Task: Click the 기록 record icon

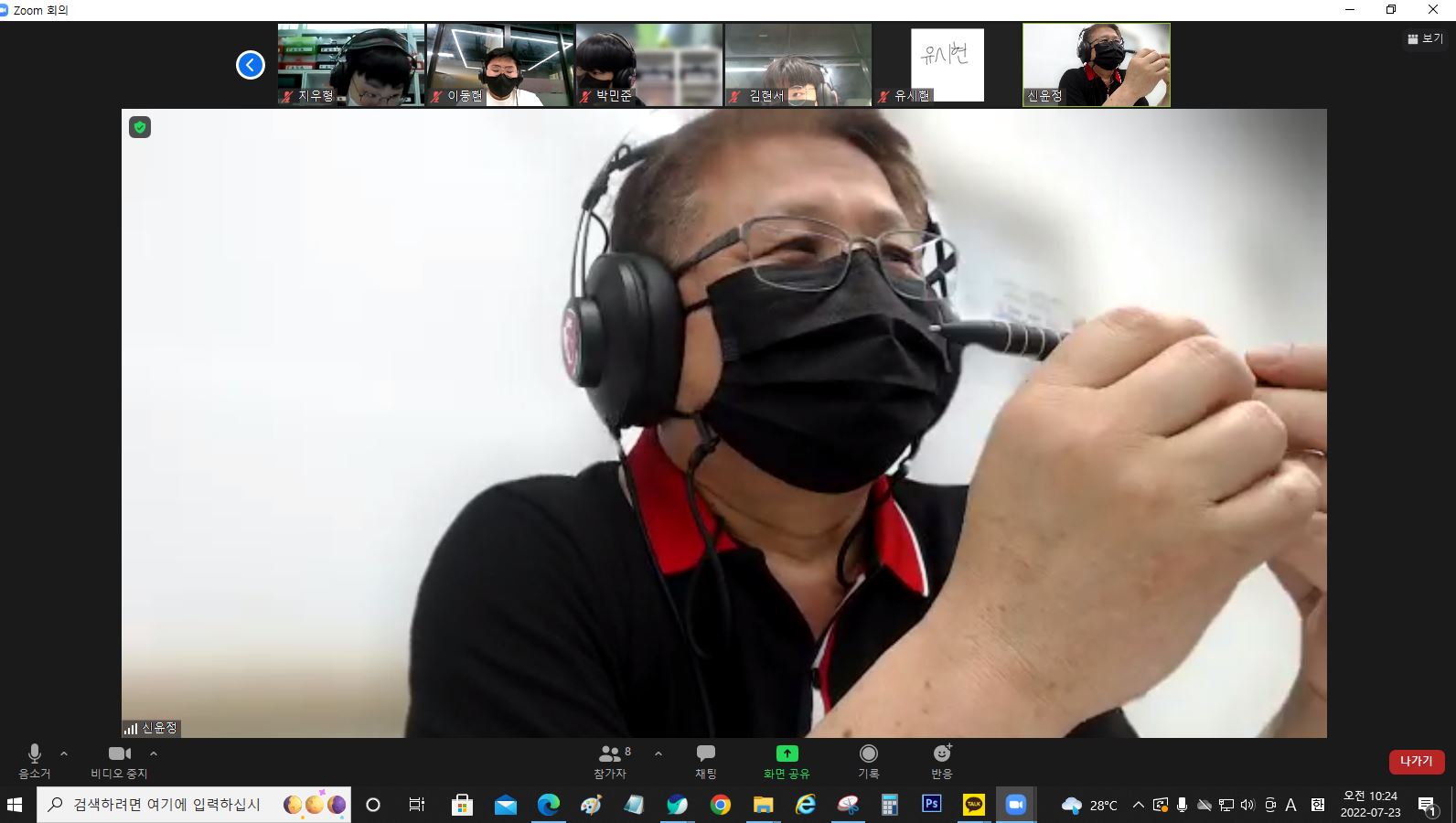Action: (x=868, y=760)
